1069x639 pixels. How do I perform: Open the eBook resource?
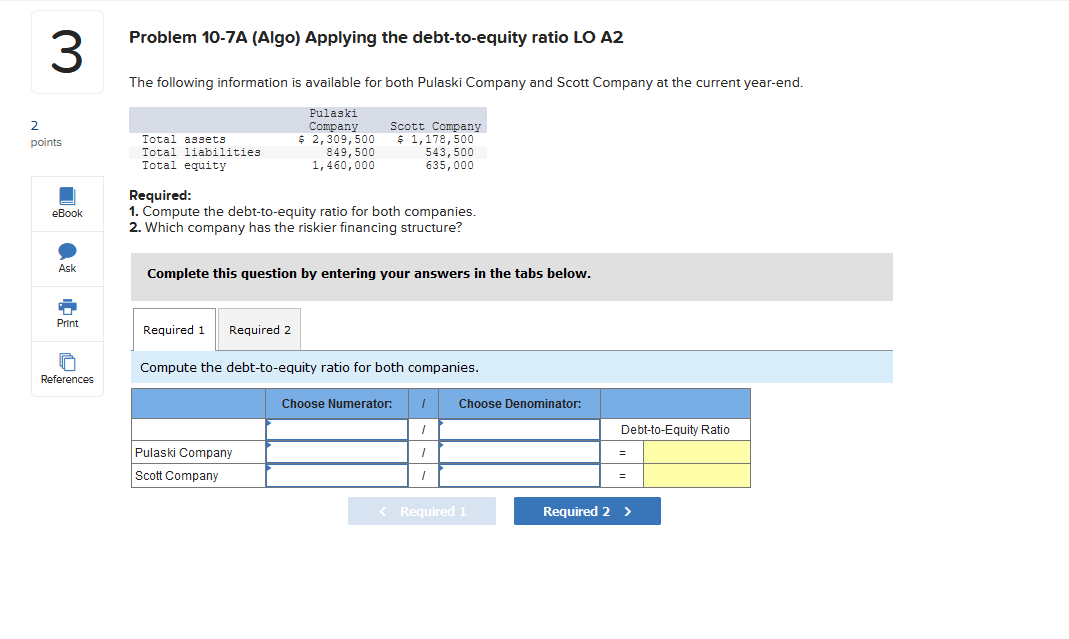[67, 203]
